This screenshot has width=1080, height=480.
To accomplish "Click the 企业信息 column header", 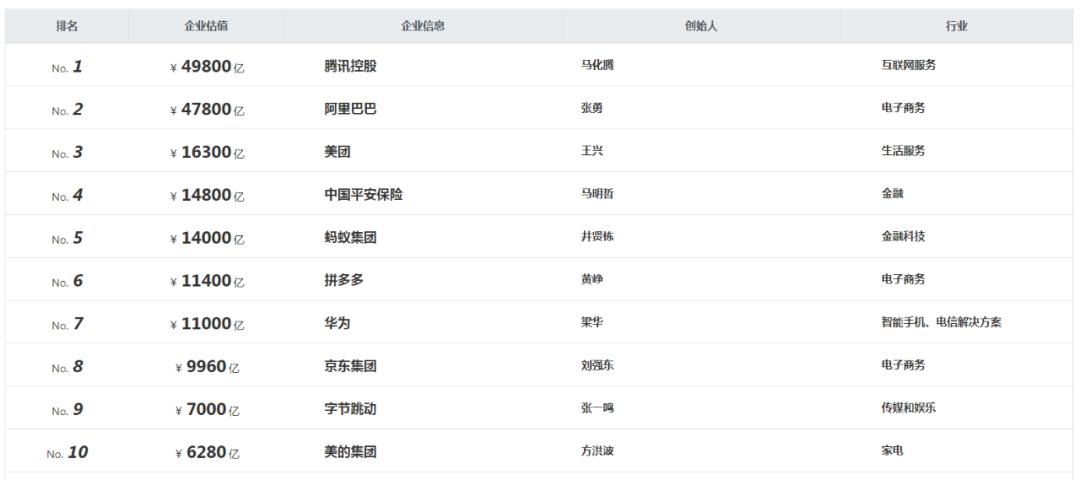I will (x=422, y=26).
